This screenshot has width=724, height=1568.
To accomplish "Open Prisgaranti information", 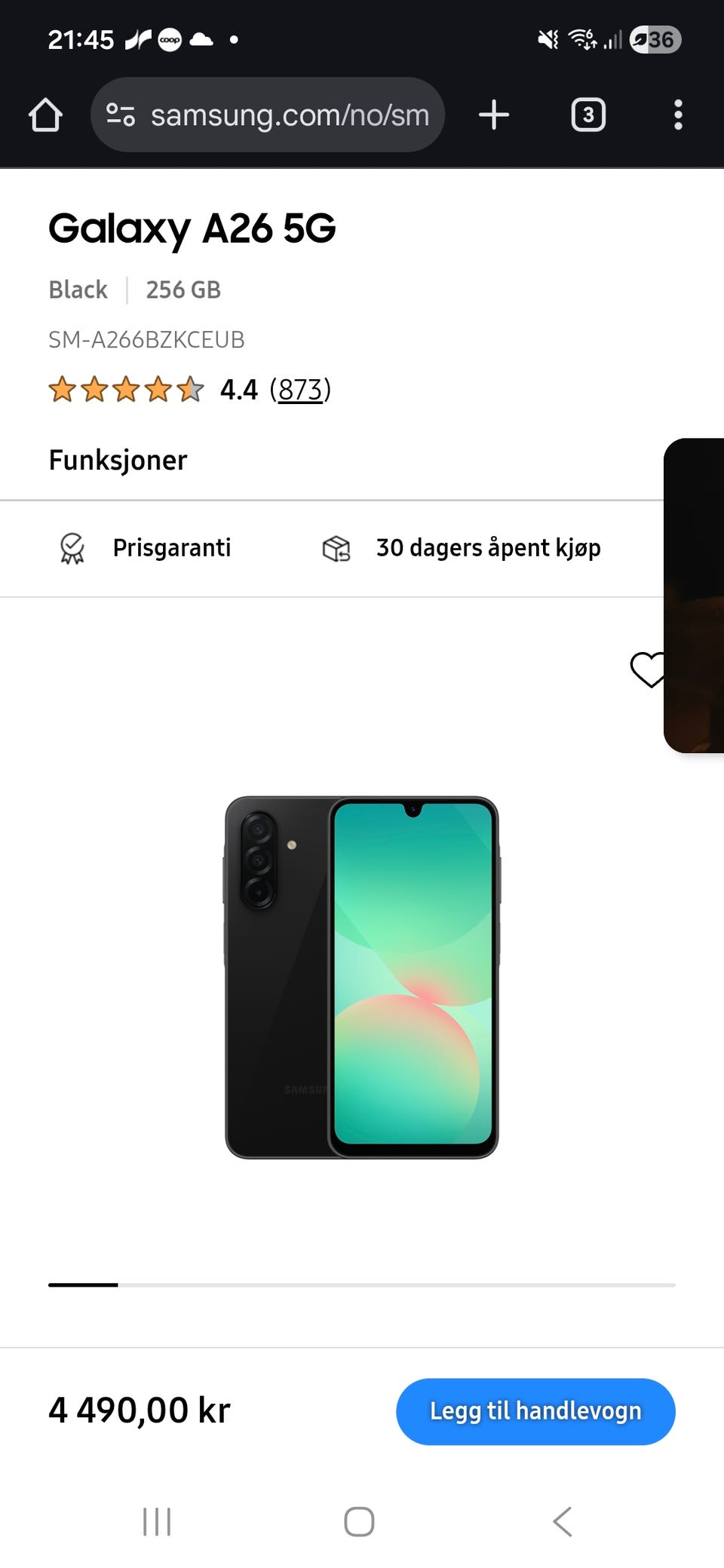I will click(172, 547).
